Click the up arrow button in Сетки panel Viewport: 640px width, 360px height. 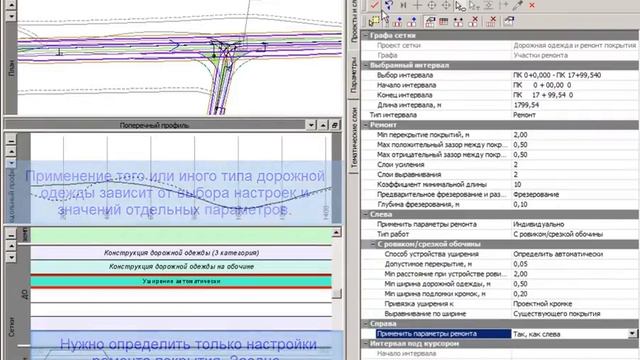[11, 246]
